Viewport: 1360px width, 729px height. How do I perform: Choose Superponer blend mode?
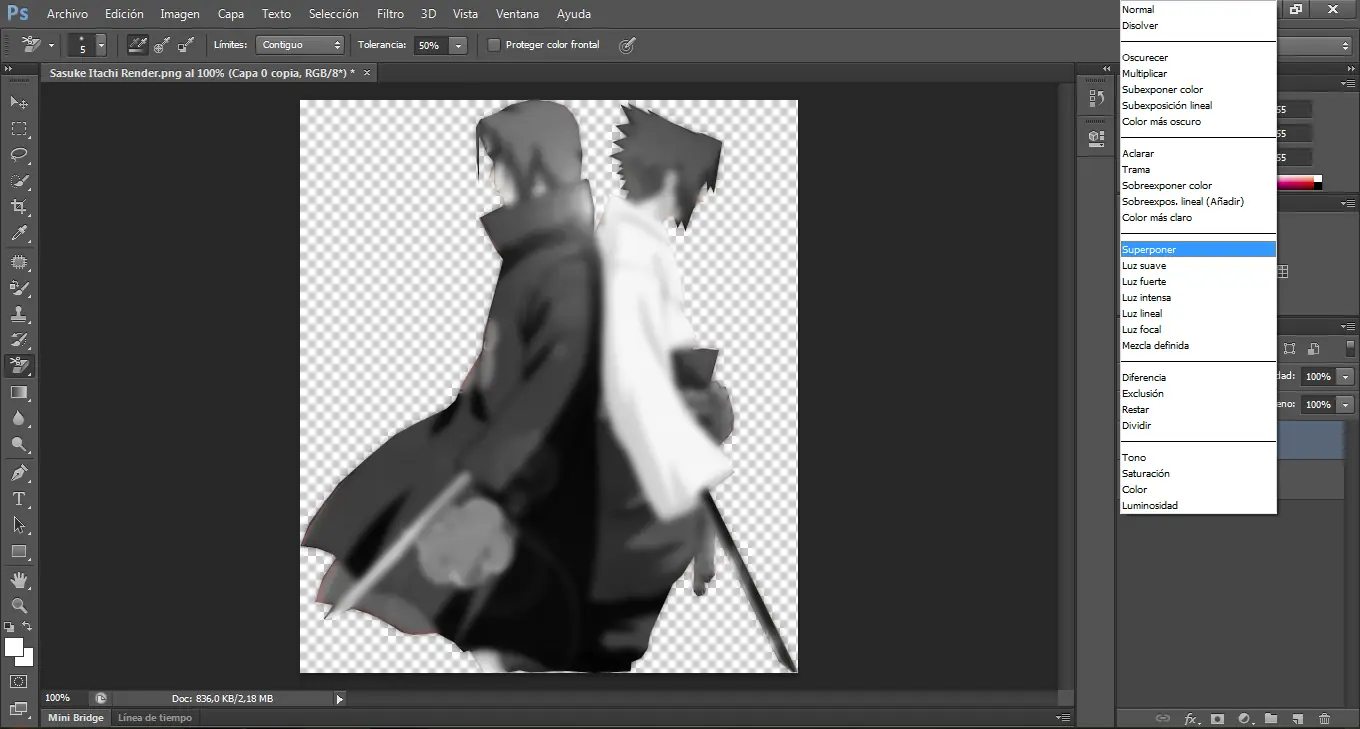[1198, 249]
